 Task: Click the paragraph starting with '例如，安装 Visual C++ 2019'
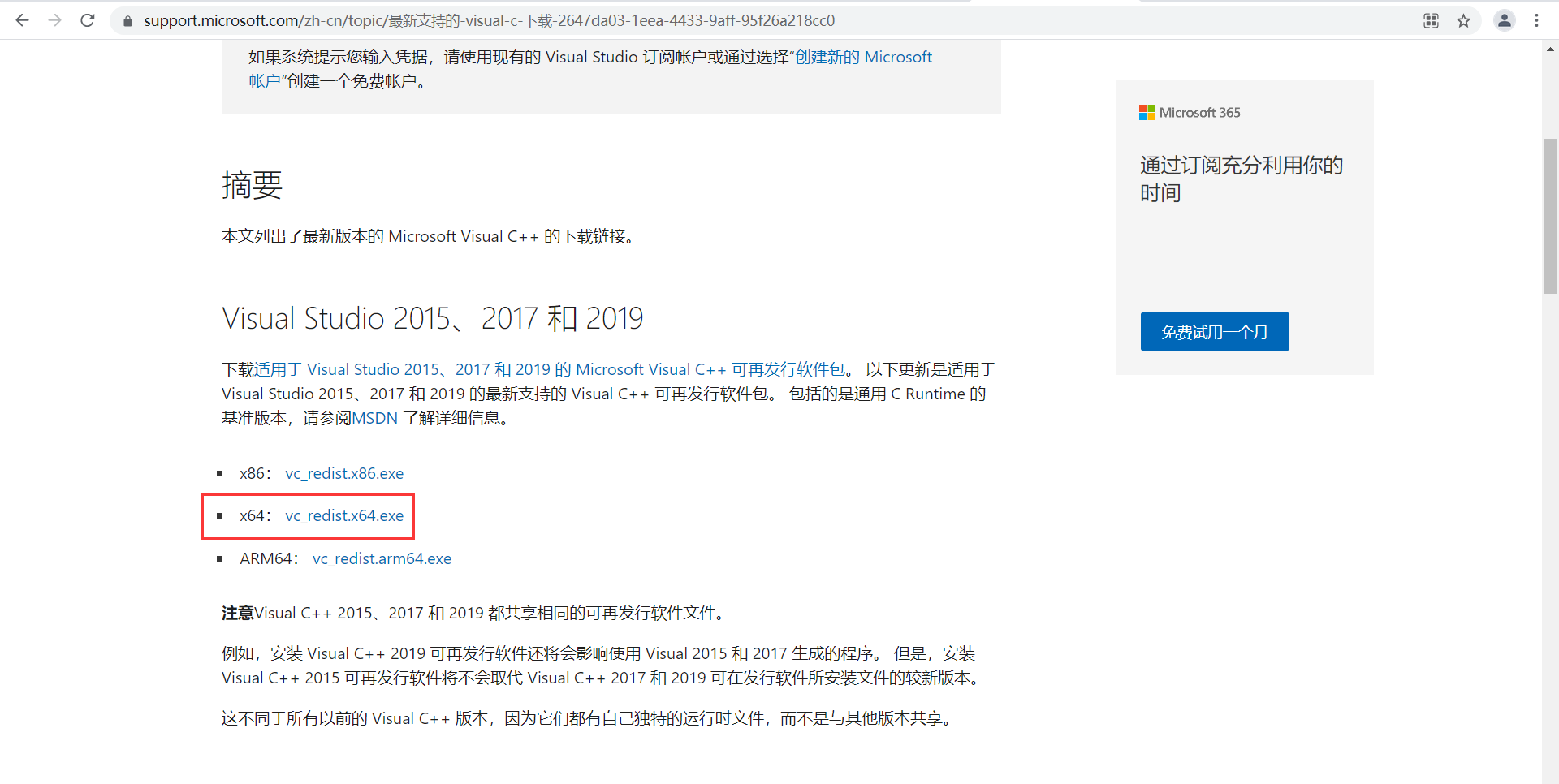point(603,666)
